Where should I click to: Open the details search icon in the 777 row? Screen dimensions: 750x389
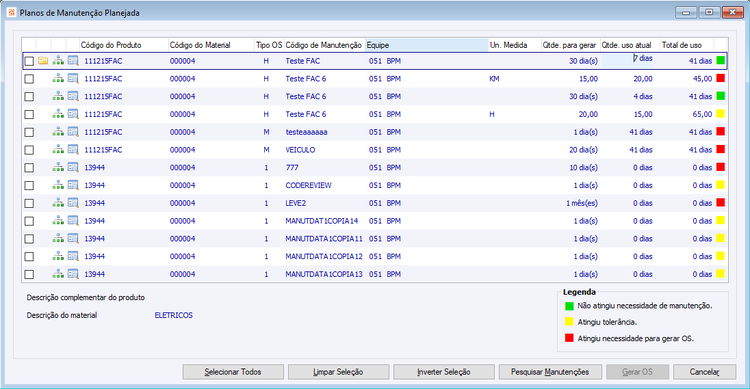[73, 167]
